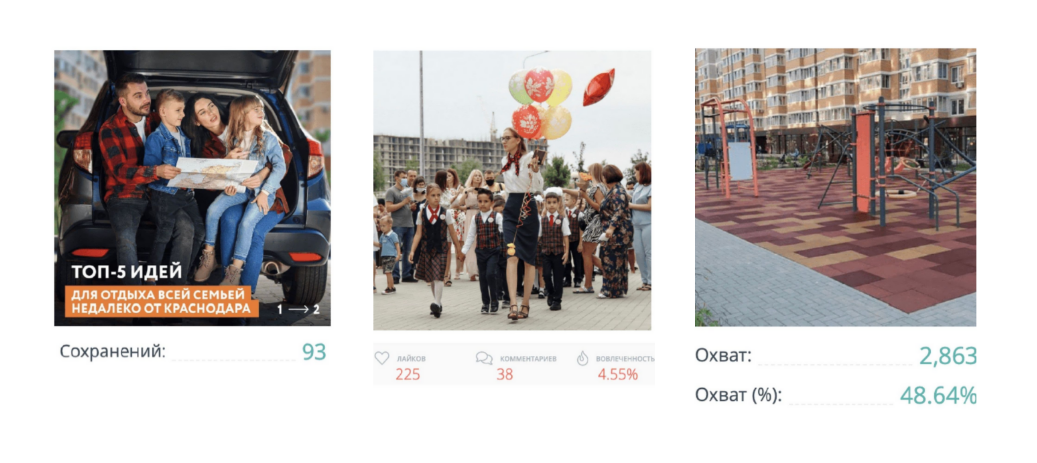Image resolution: width=1037 pixels, height=463 pixels.
Task: Click the reach percentage 48.64%
Action: pos(938,396)
